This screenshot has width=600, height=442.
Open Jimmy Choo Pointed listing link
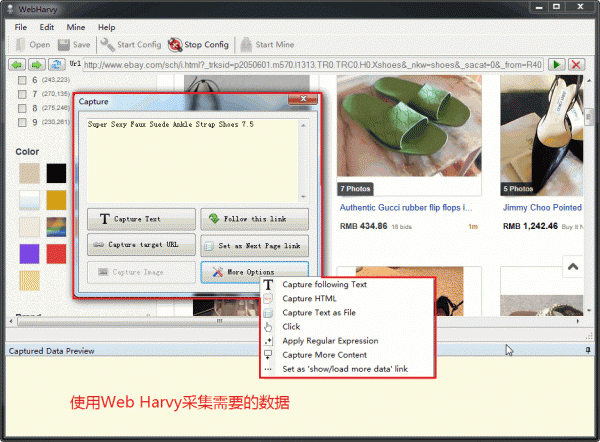click(x=542, y=208)
